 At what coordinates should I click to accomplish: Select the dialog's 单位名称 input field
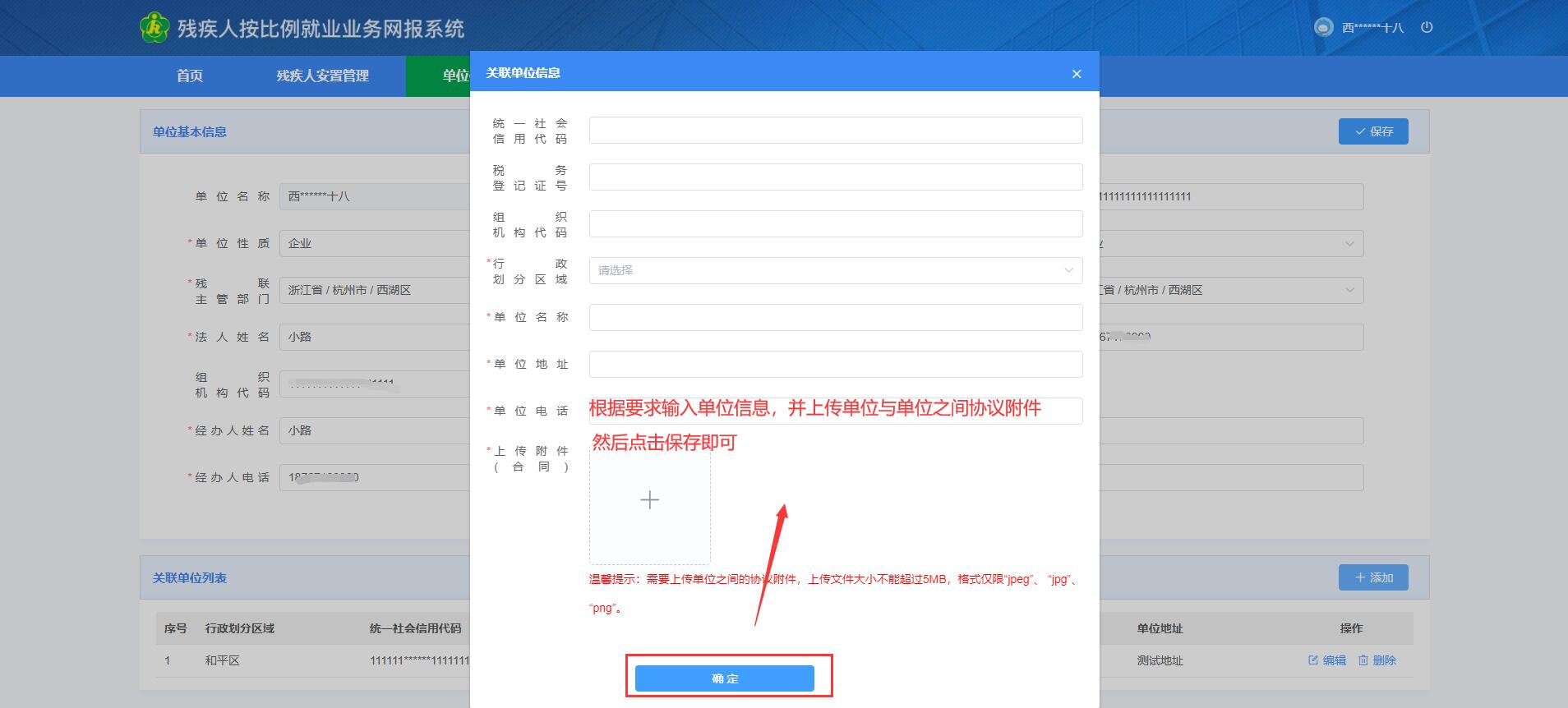[835, 317]
